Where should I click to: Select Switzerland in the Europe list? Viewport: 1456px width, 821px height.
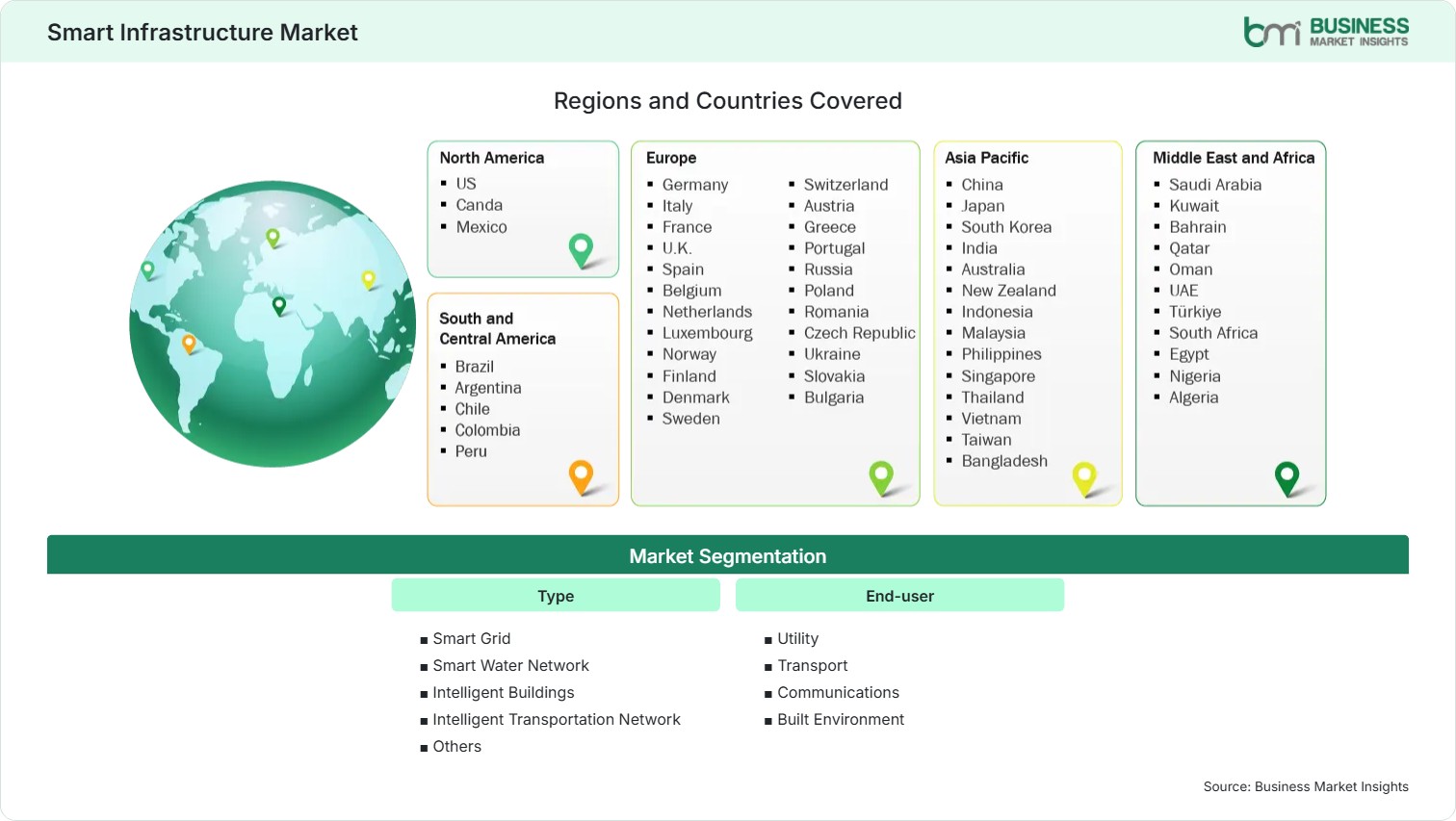[x=846, y=185]
